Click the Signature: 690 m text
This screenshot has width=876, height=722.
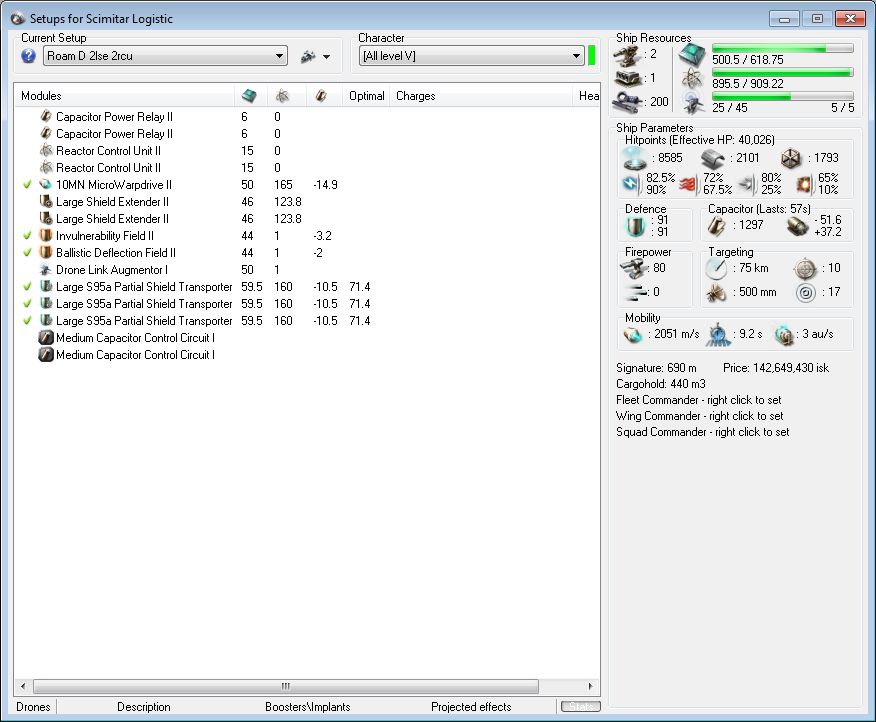coord(656,368)
